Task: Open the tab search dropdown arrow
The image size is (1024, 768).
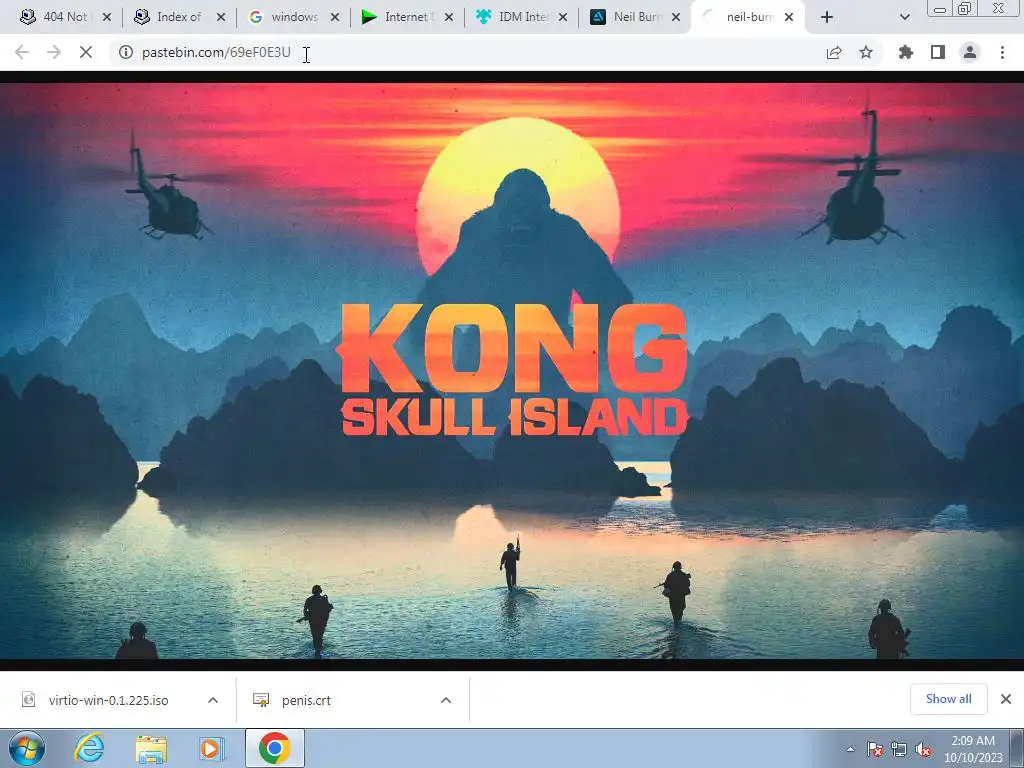Action: pyautogui.click(x=904, y=18)
